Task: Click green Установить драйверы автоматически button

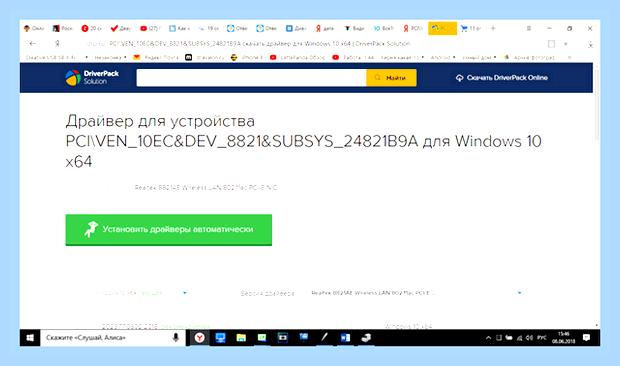Action: [169, 230]
